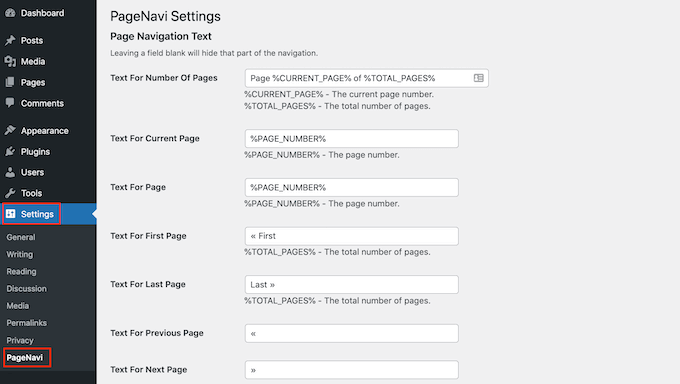Click the 'Text For Next Page' label

pyautogui.click(x=149, y=370)
